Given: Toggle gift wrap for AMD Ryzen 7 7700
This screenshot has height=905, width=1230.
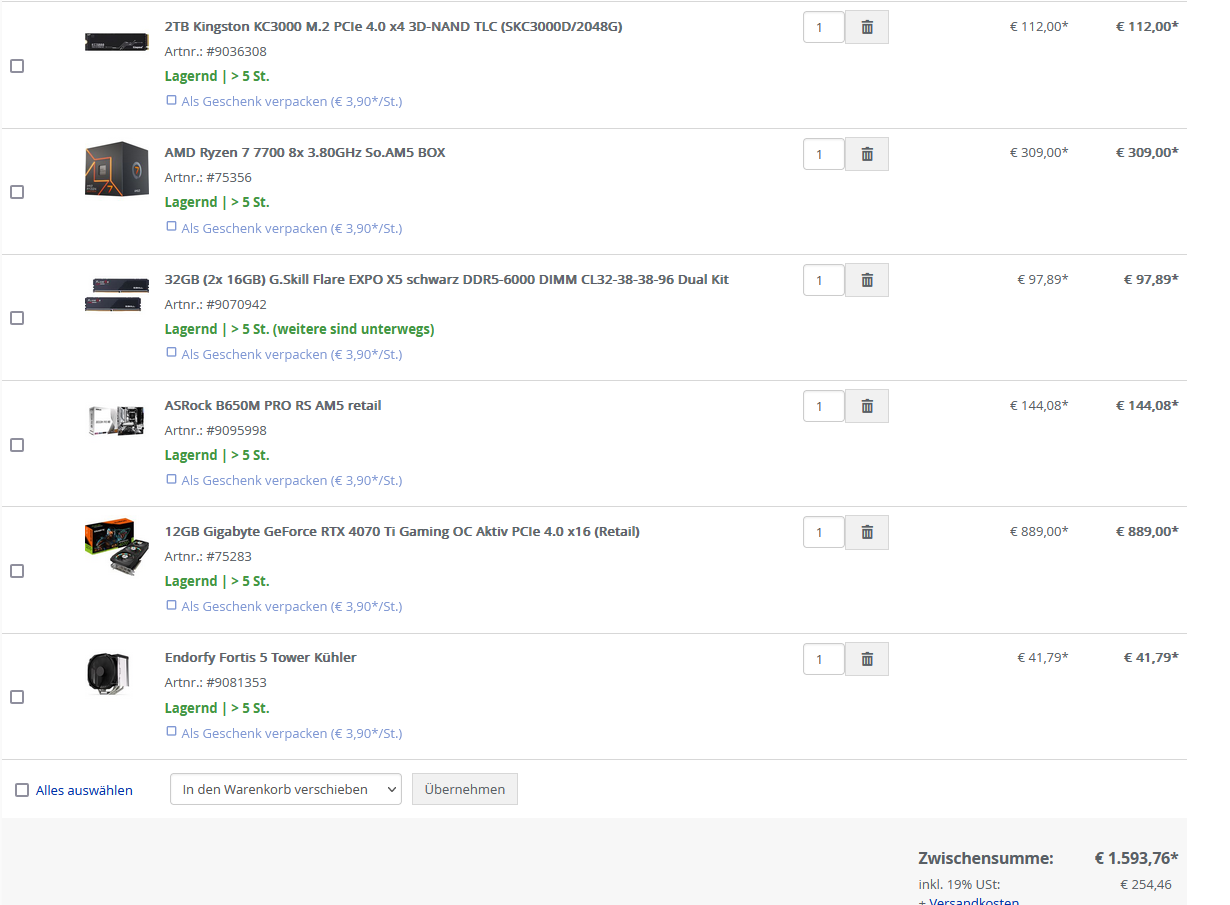Looking at the screenshot, I should [x=171, y=227].
